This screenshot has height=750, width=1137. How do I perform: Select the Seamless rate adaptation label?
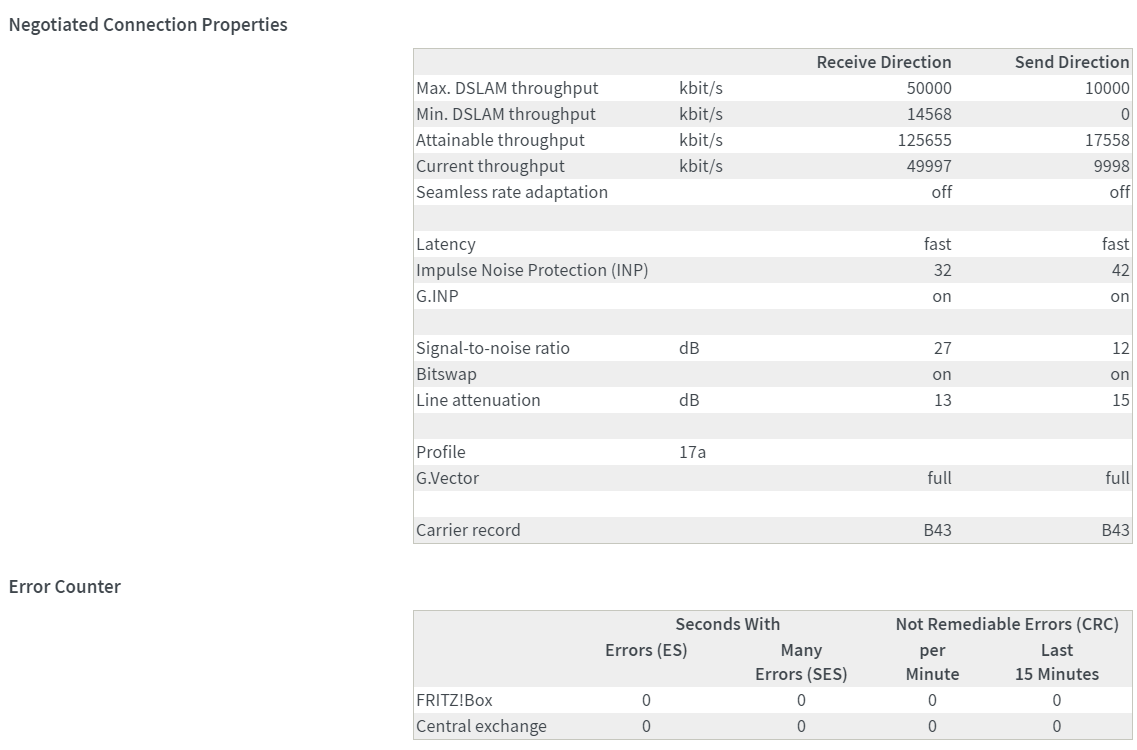click(512, 192)
